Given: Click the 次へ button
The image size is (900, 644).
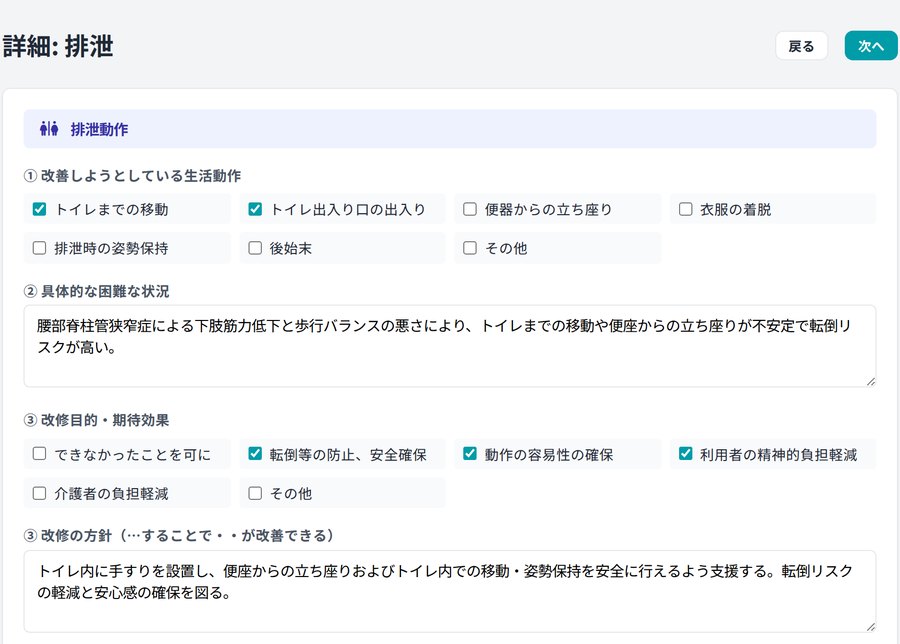Looking at the screenshot, I should (x=871, y=46).
